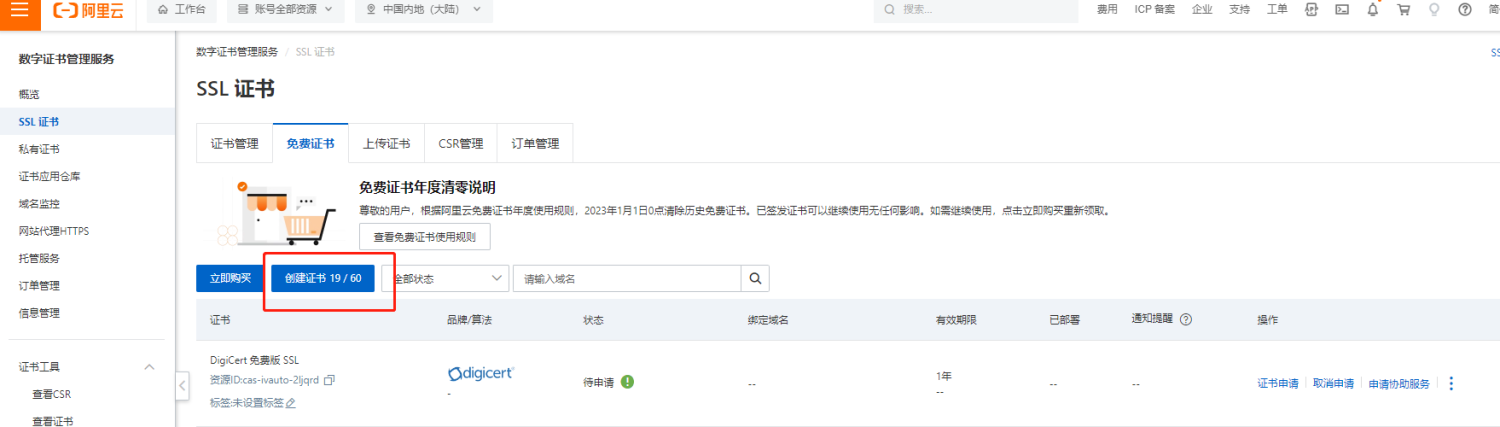Click the Cloud Shell terminal icon
This screenshot has width=1500, height=427.
click(x=1342, y=10)
